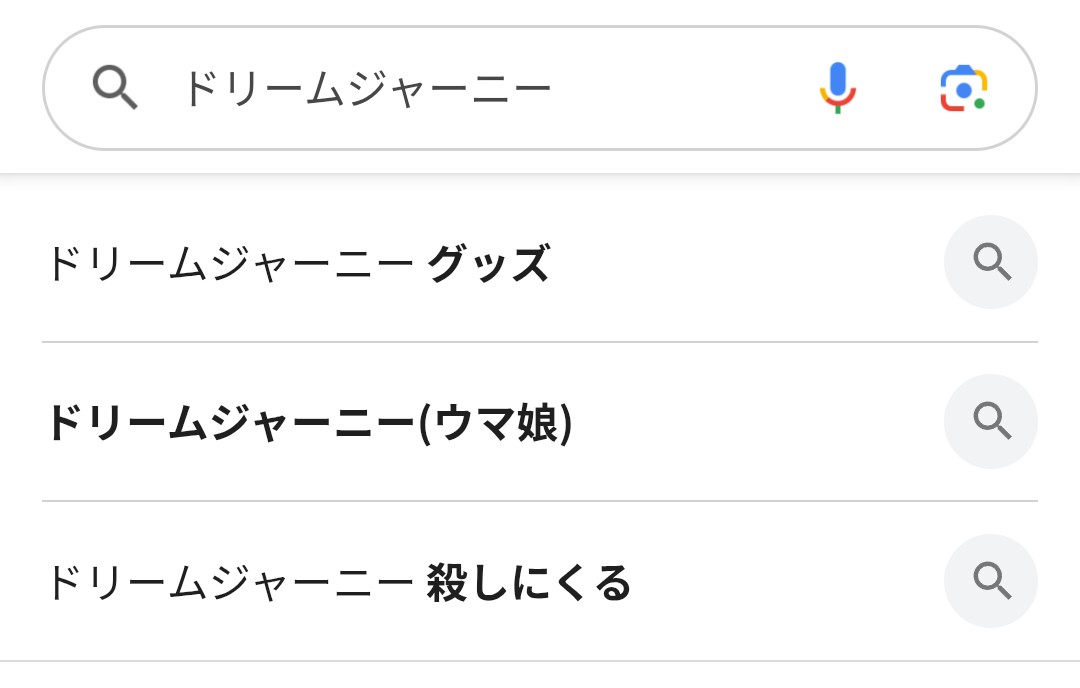Start voice search with the microphone icon

pyautogui.click(x=837, y=88)
